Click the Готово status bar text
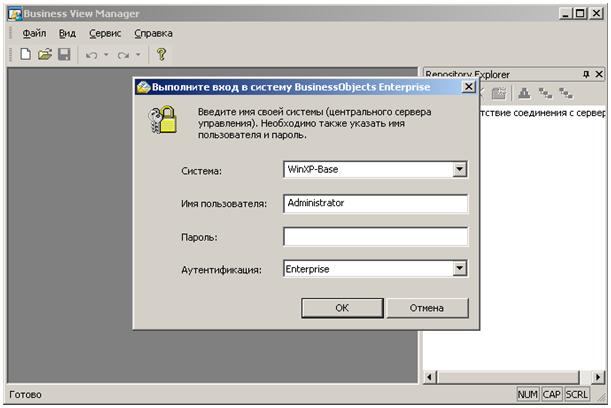The image size is (611, 408). (x=25, y=394)
